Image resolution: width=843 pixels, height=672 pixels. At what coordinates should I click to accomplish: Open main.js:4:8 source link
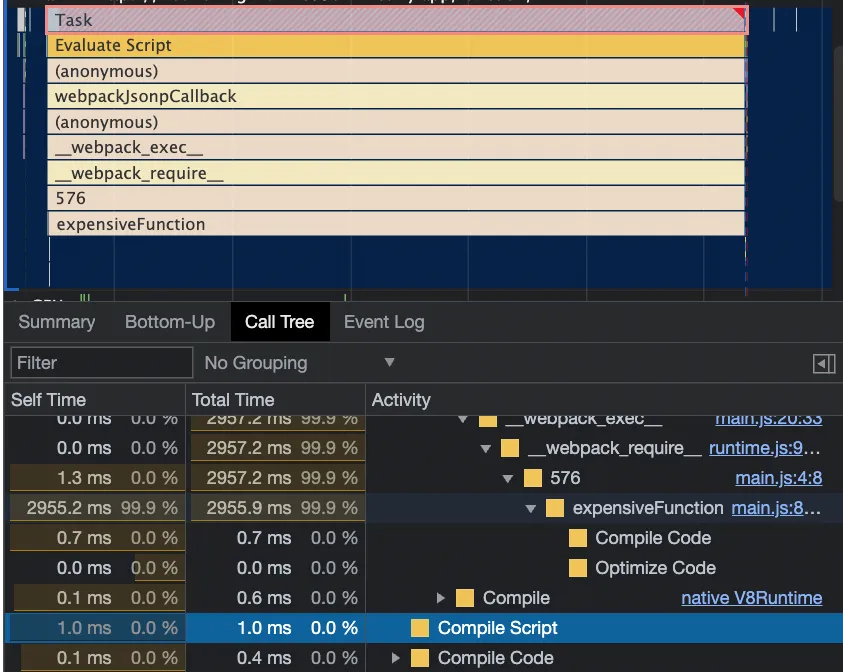(778, 478)
